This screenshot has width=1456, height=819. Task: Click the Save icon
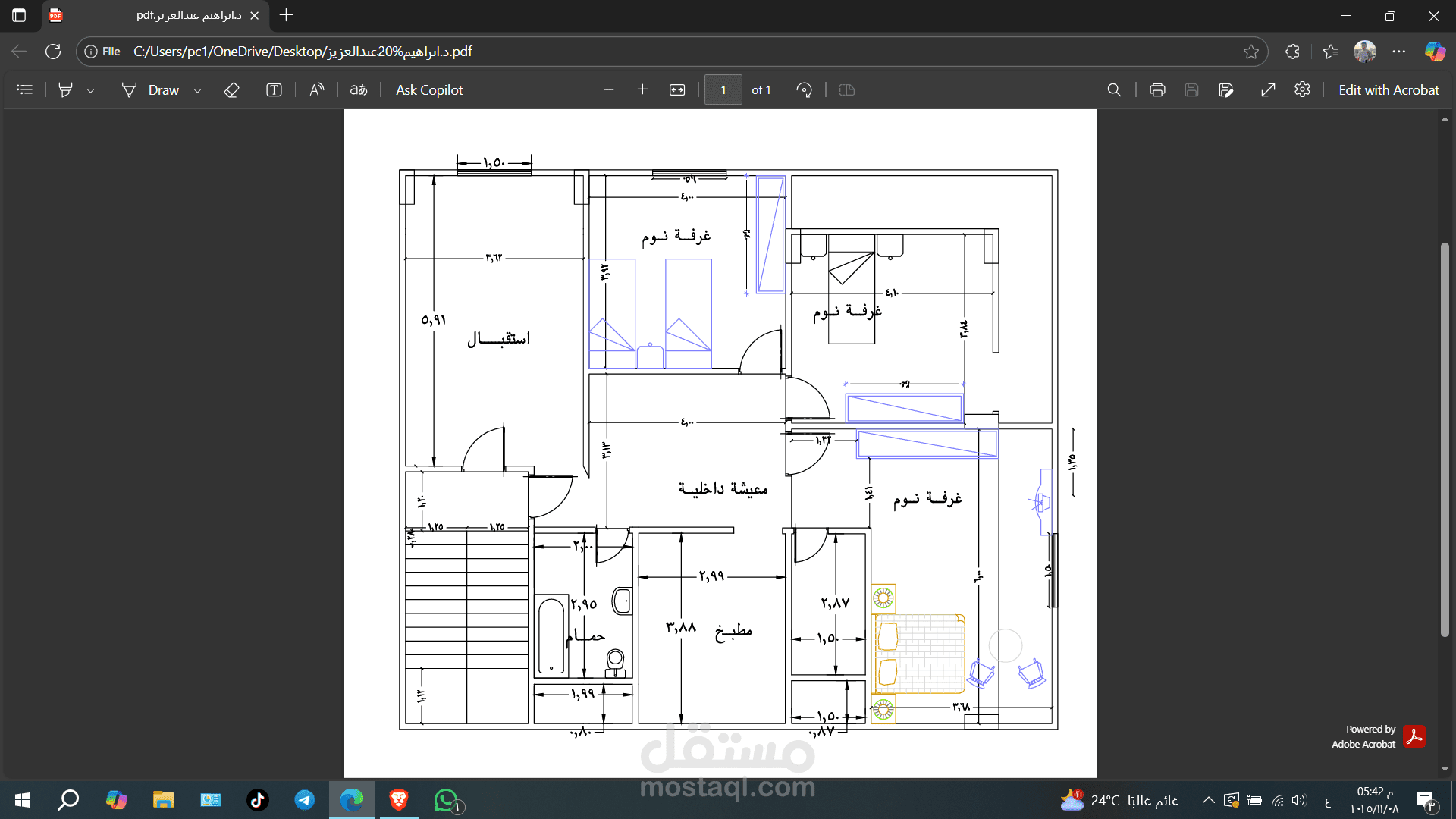[1191, 89]
